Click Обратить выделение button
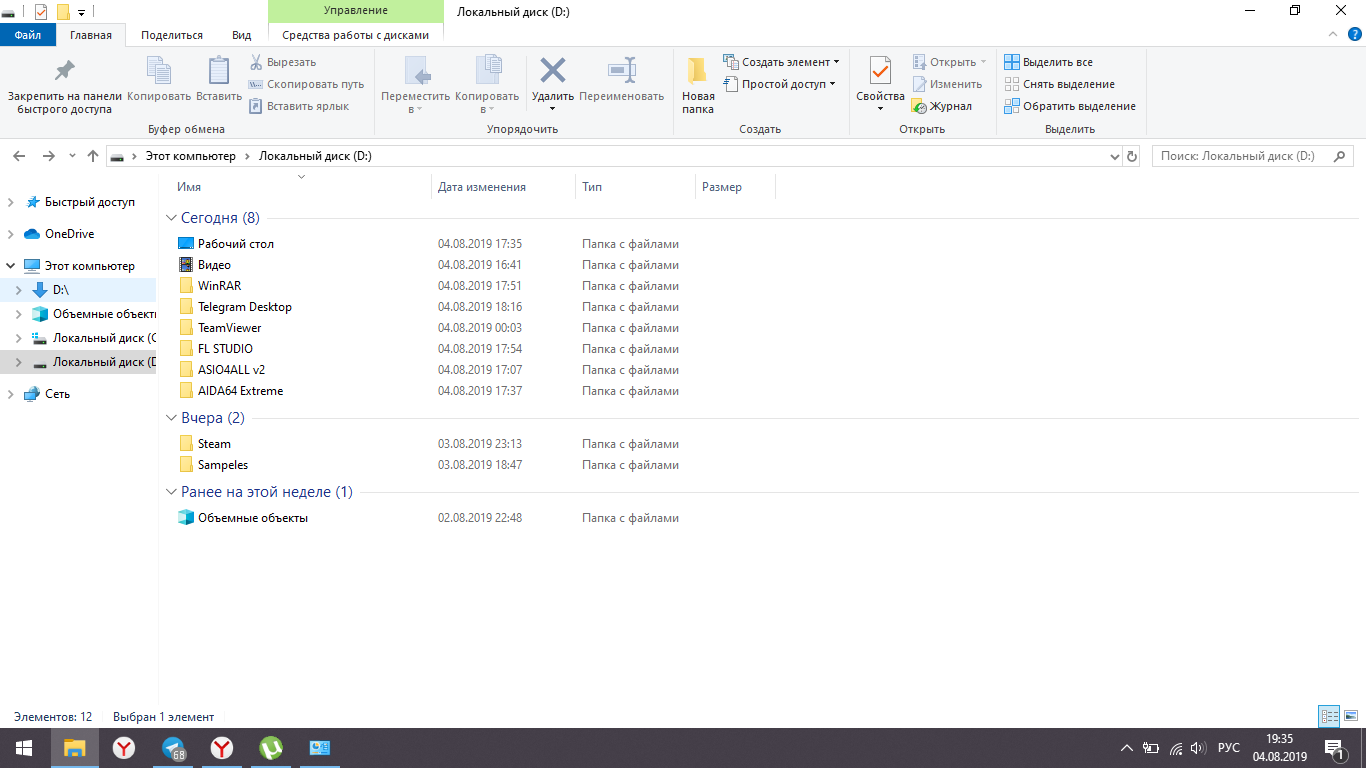The image size is (1366, 768). pos(1070,106)
